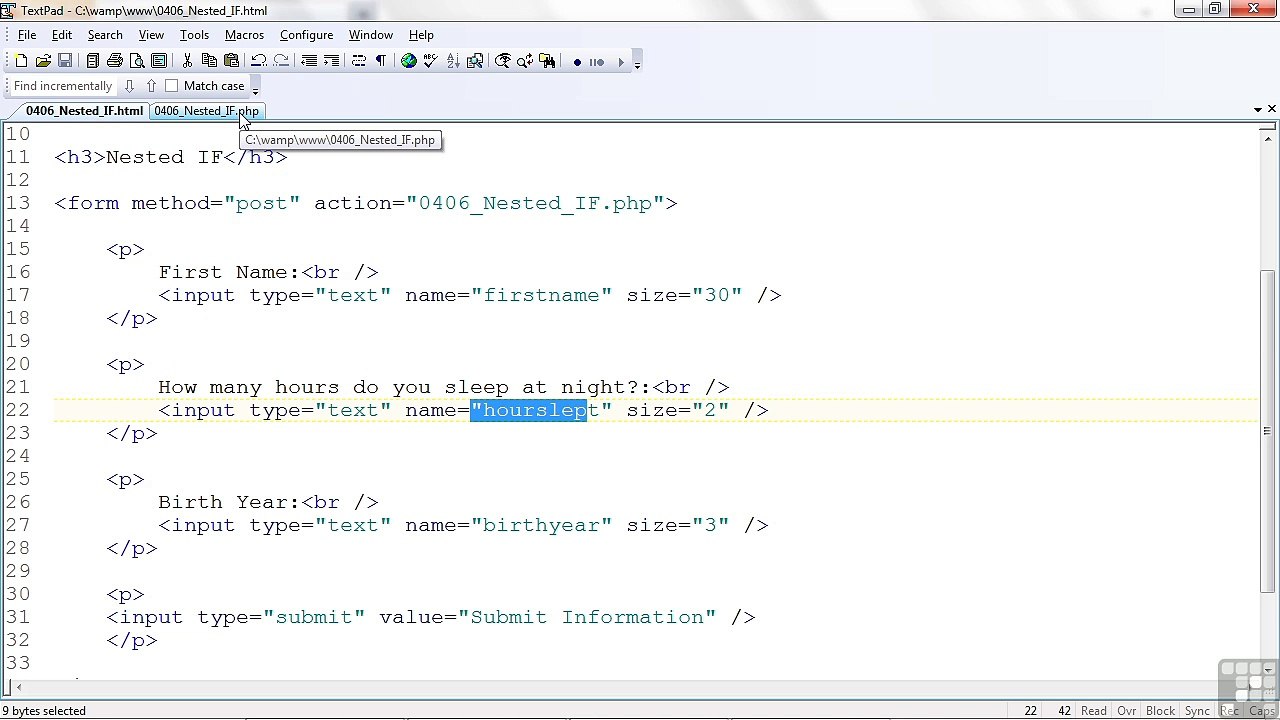Click the Manage Files toolbar icon

(92, 61)
